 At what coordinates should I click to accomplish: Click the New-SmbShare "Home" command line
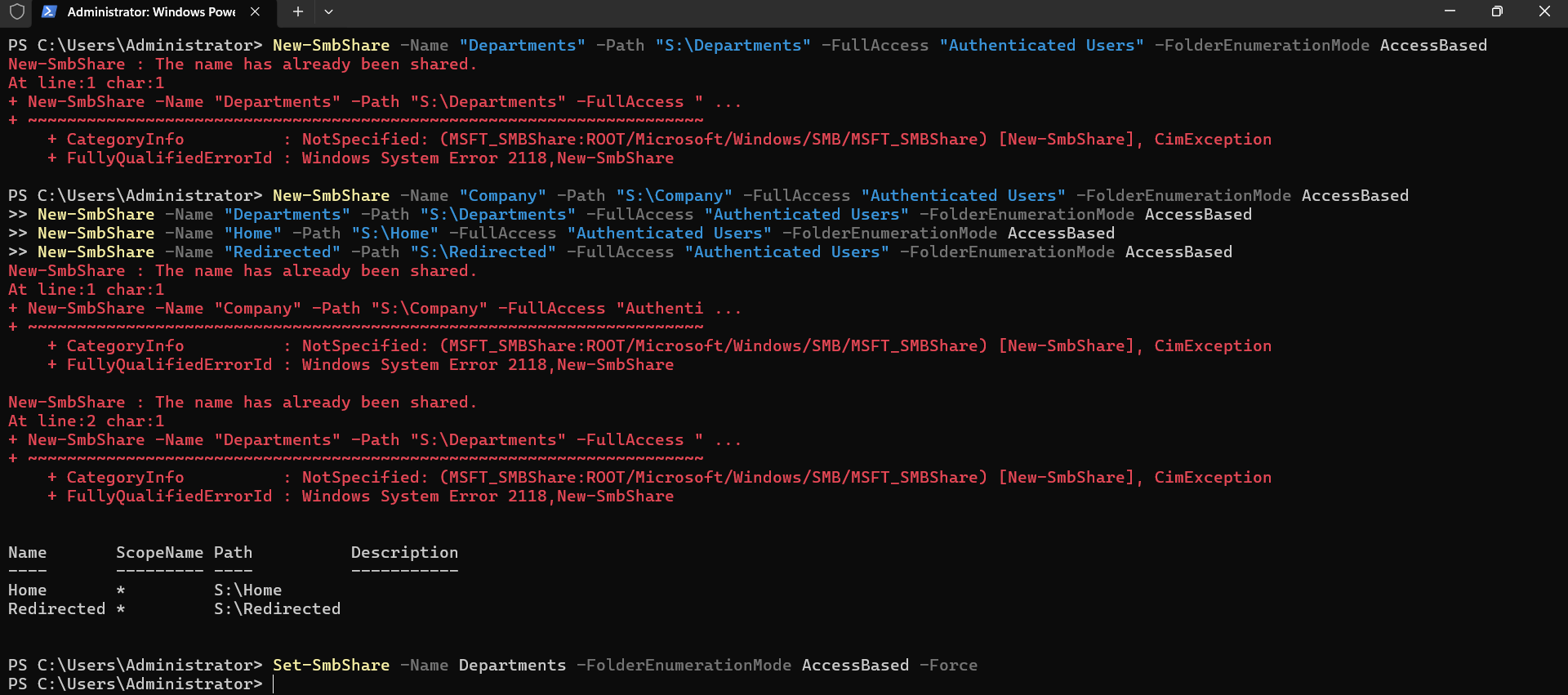click(x=576, y=233)
